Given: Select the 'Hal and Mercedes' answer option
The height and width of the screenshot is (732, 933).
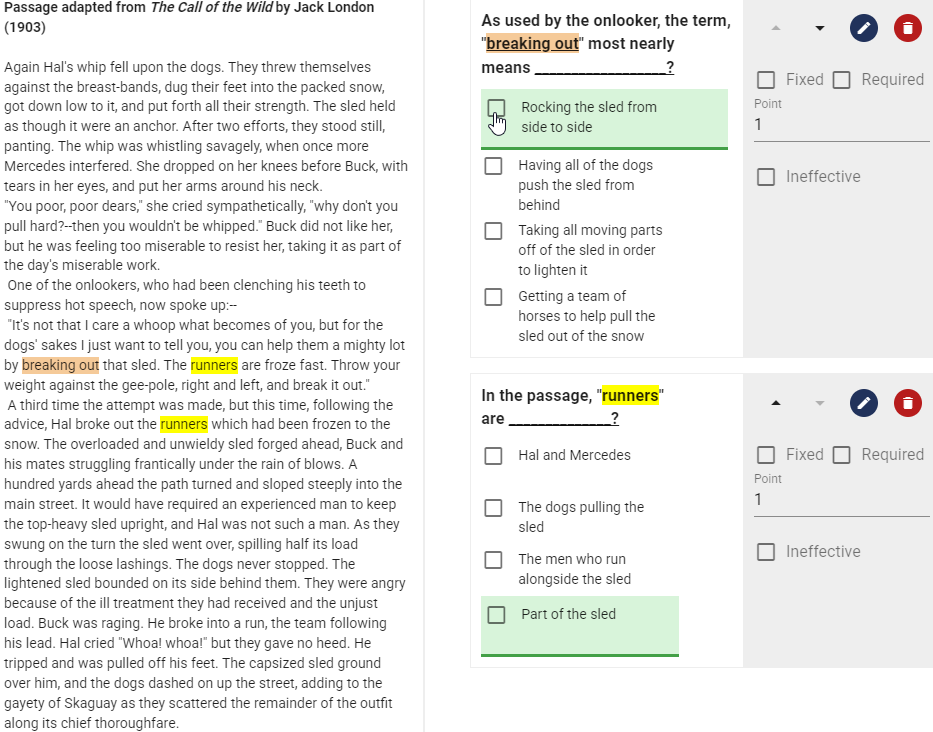Looking at the screenshot, I should pos(493,456).
